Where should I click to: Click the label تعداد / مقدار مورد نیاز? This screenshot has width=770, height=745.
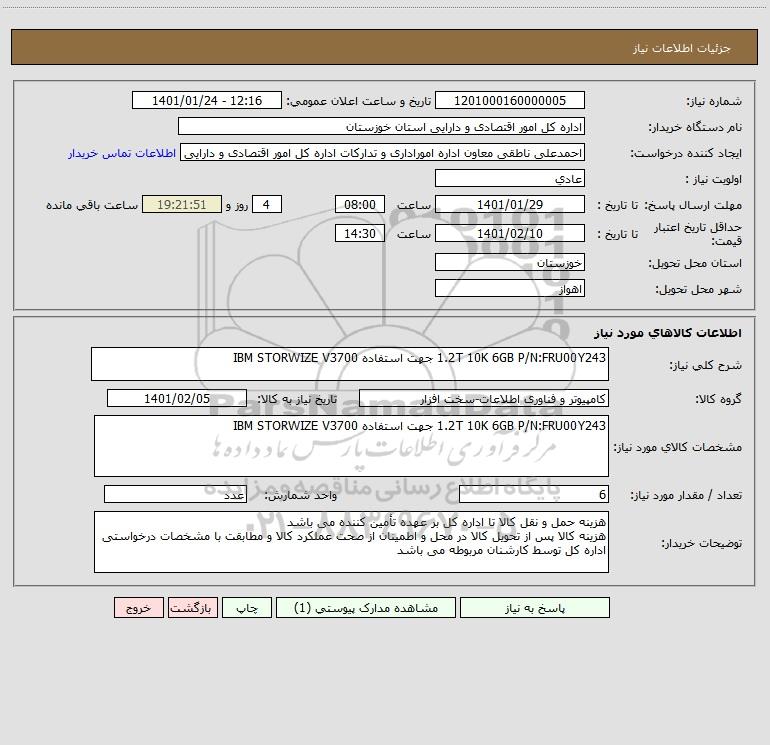point(686,496)
